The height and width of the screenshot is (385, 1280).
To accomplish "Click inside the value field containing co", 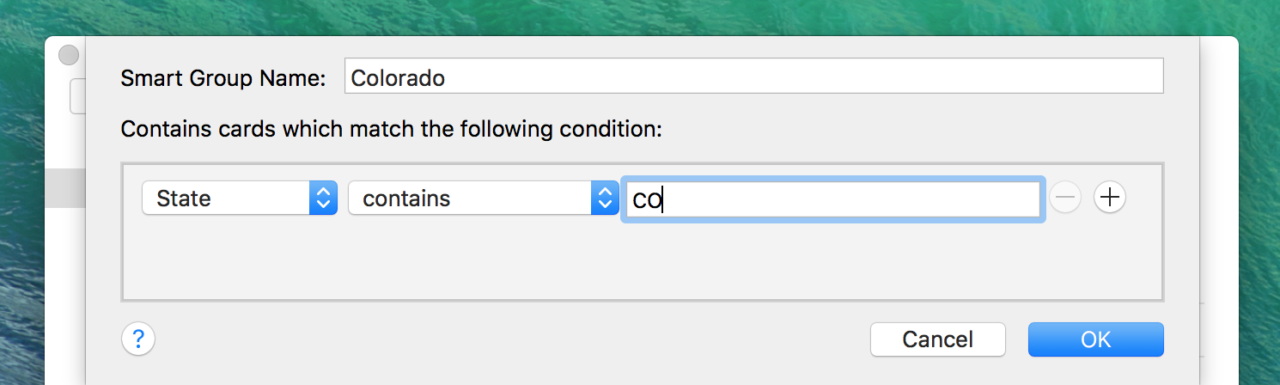I will click(x=834, y=199).
